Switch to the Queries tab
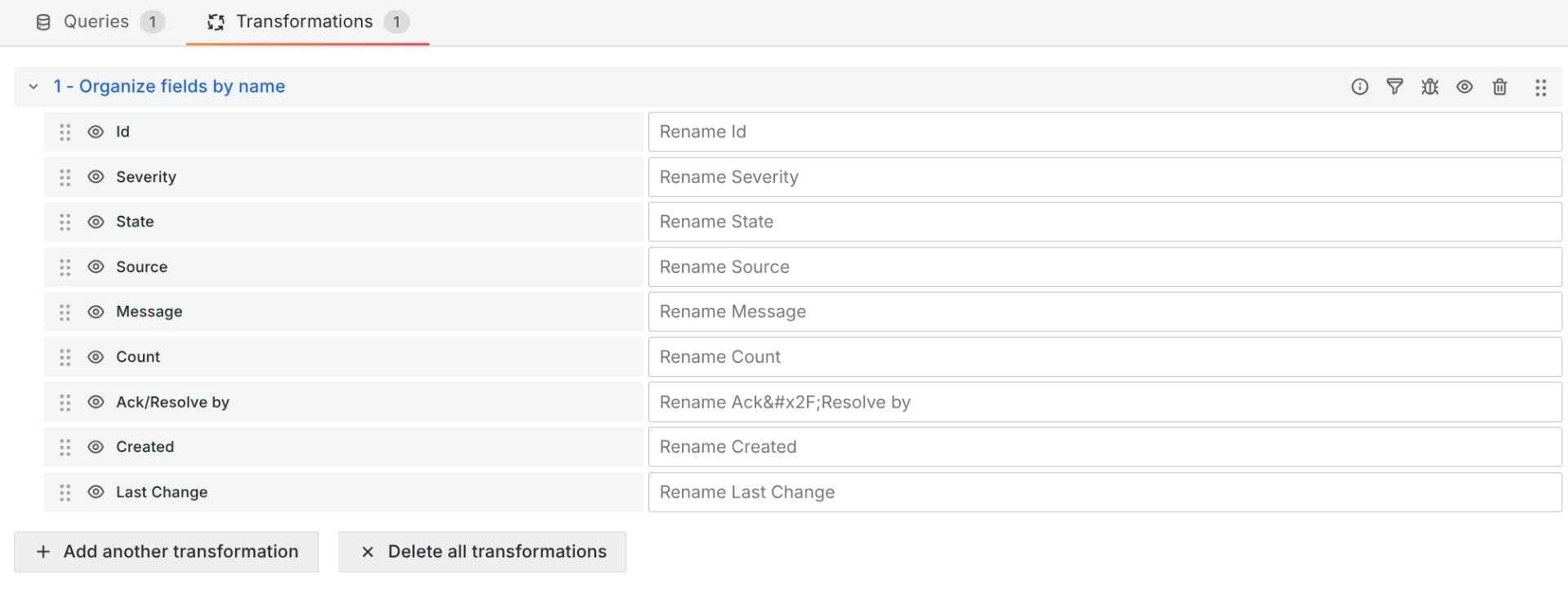This screenshot has height=604, width=1568. [x=97, y=22]
